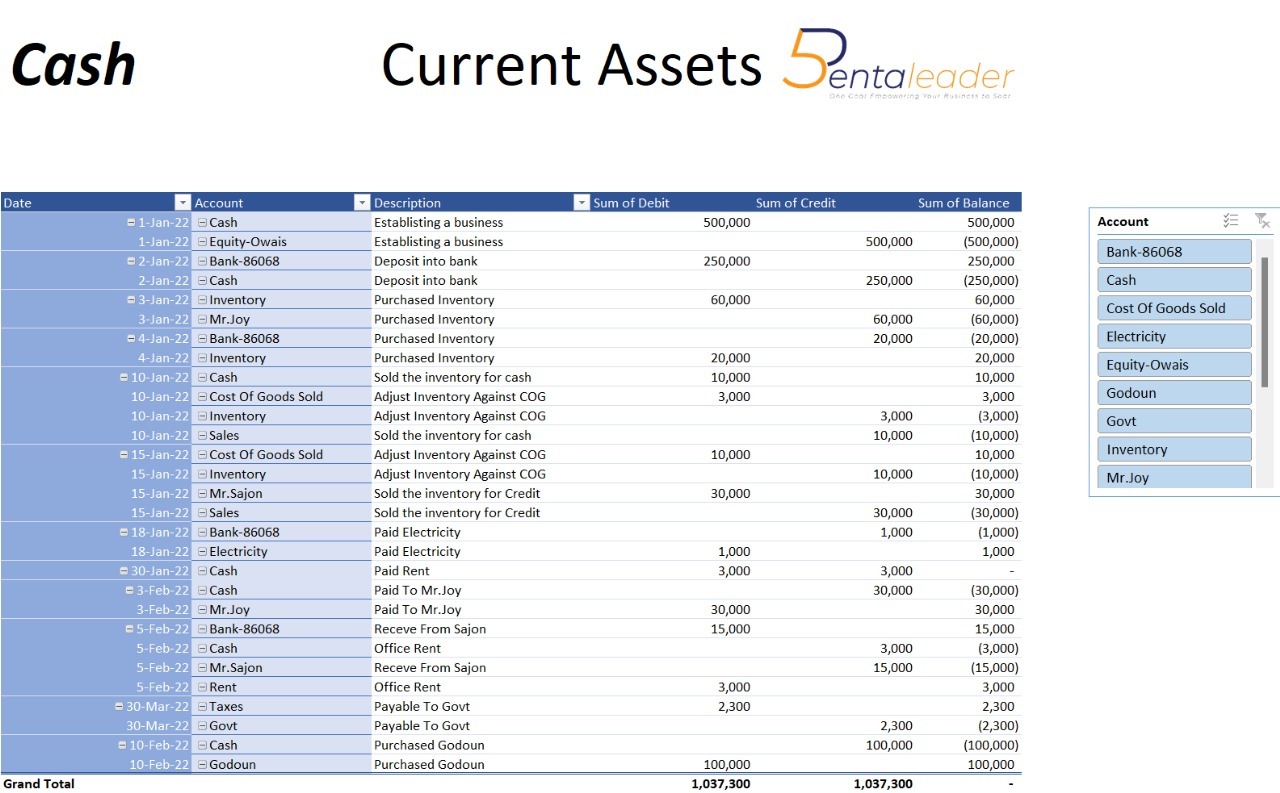
Task: Clear the Account slicer filter
Action: pyautogui.click(x=1262, y=221)
